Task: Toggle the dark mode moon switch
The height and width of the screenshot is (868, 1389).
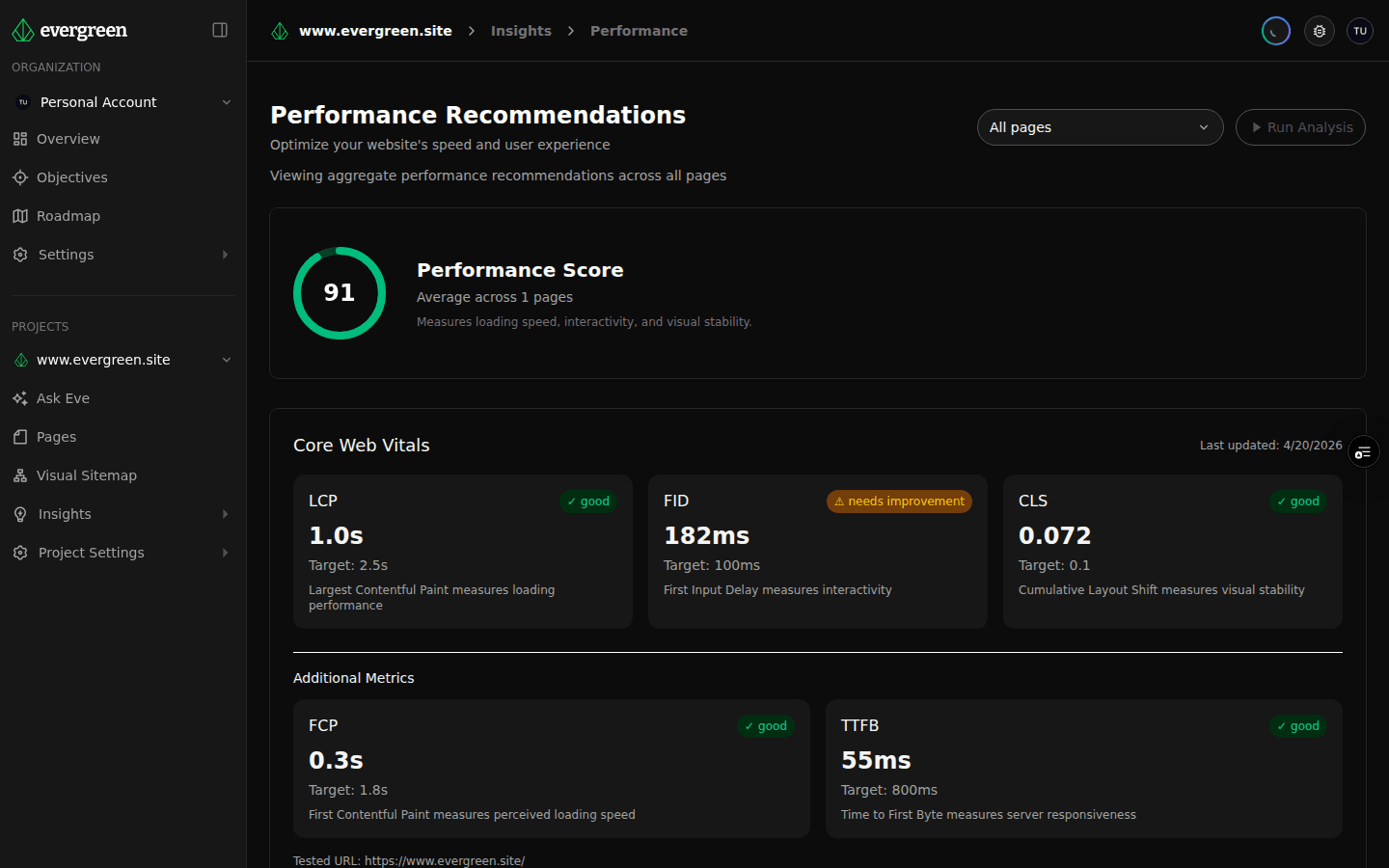Action: tap(1275, 30)
